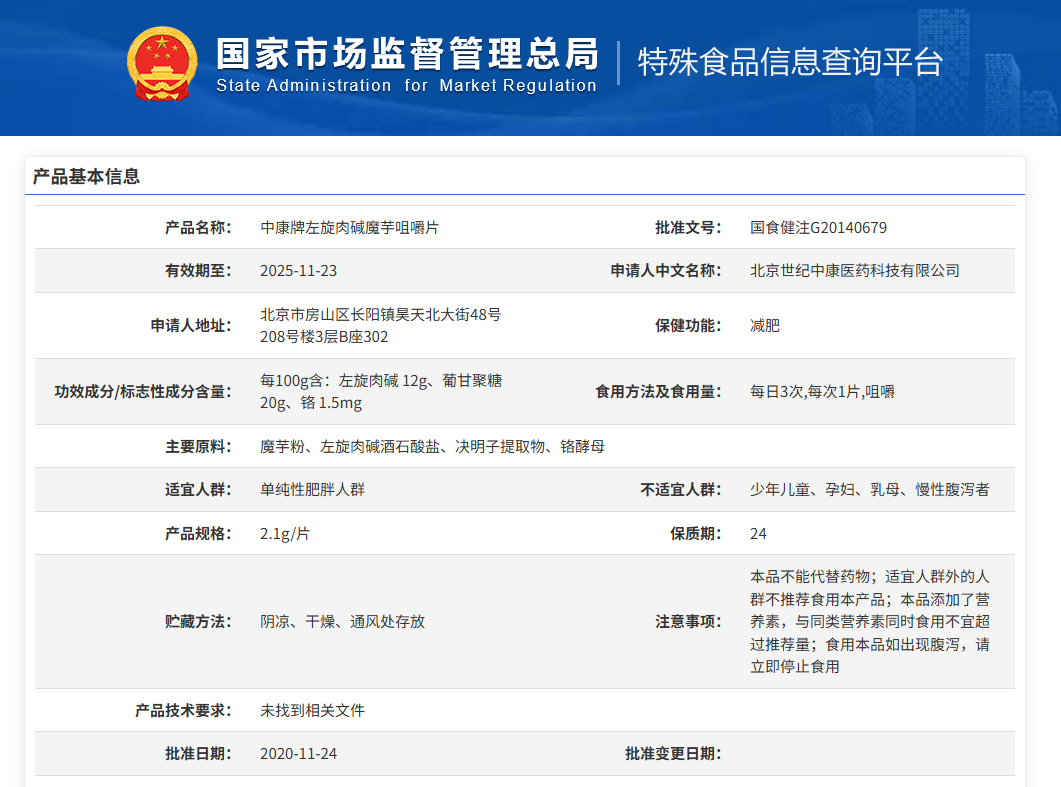
Task: Click the approval date 2020-11-24
Action: pos(298,754)
